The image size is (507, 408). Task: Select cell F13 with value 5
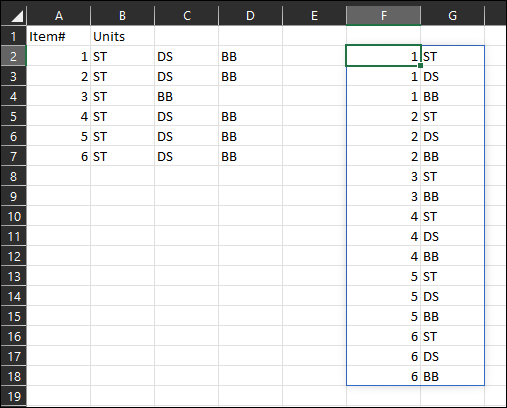coord(383,276)
